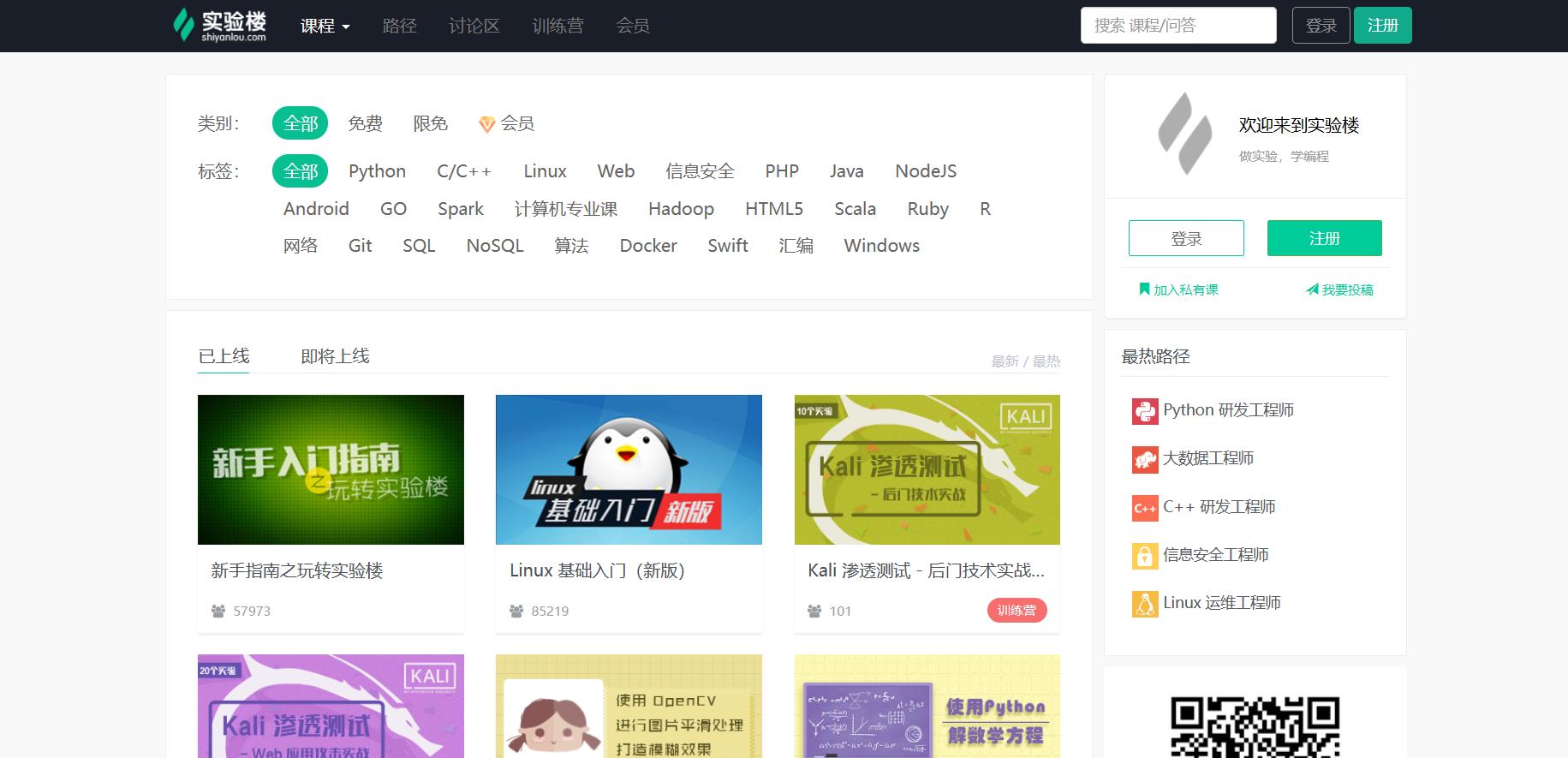
Task: Filter courses by C/C++ tag
Action: point(464,171)
